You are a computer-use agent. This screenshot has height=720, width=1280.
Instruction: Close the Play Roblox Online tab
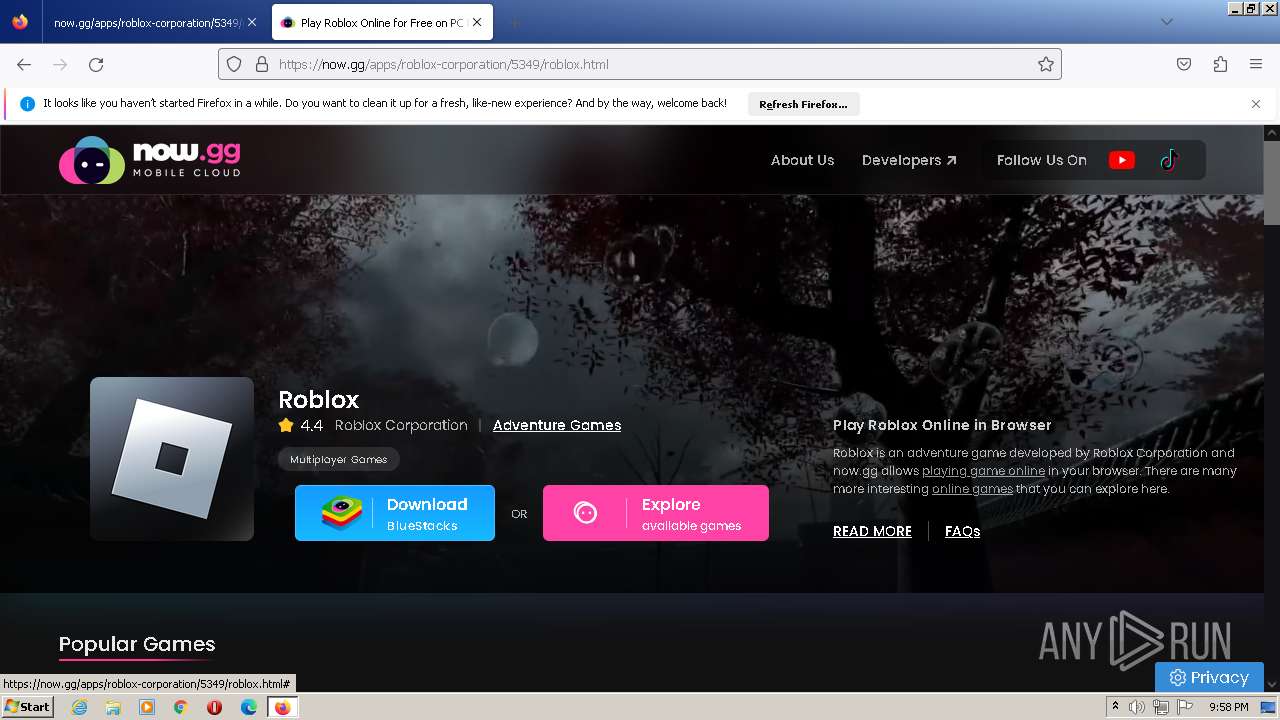coord(477,22)
